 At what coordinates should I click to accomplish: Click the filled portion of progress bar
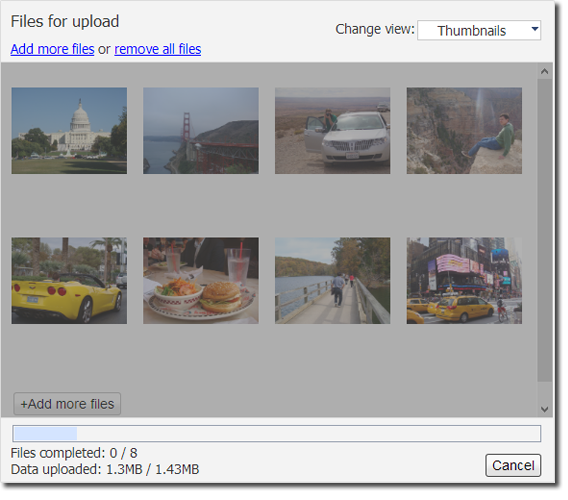coord(45,433)
